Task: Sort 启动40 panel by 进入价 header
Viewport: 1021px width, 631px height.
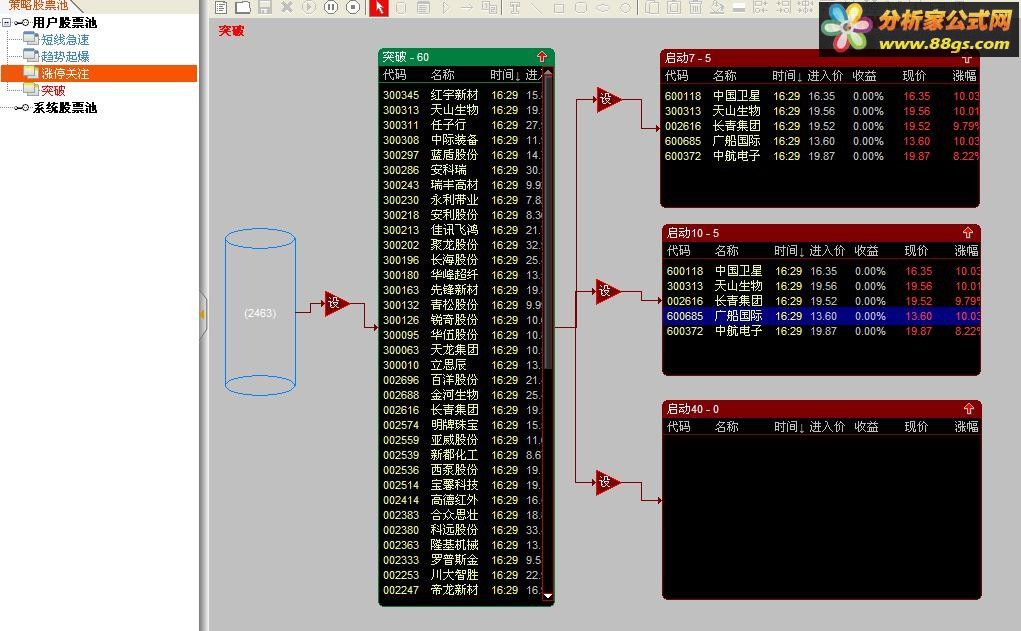Action: click(826, 426)
